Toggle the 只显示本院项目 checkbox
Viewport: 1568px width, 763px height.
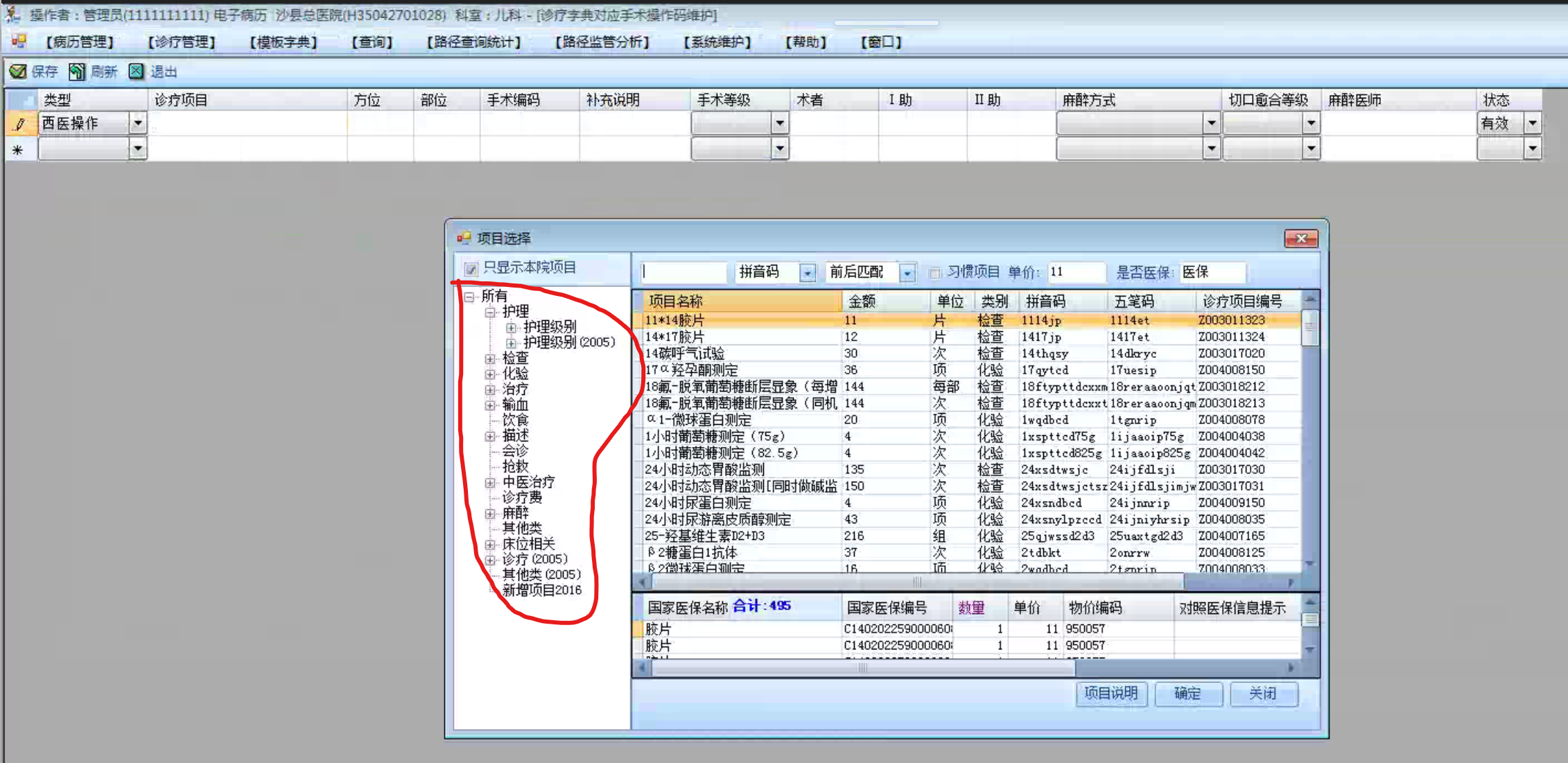tap(471, 269)
